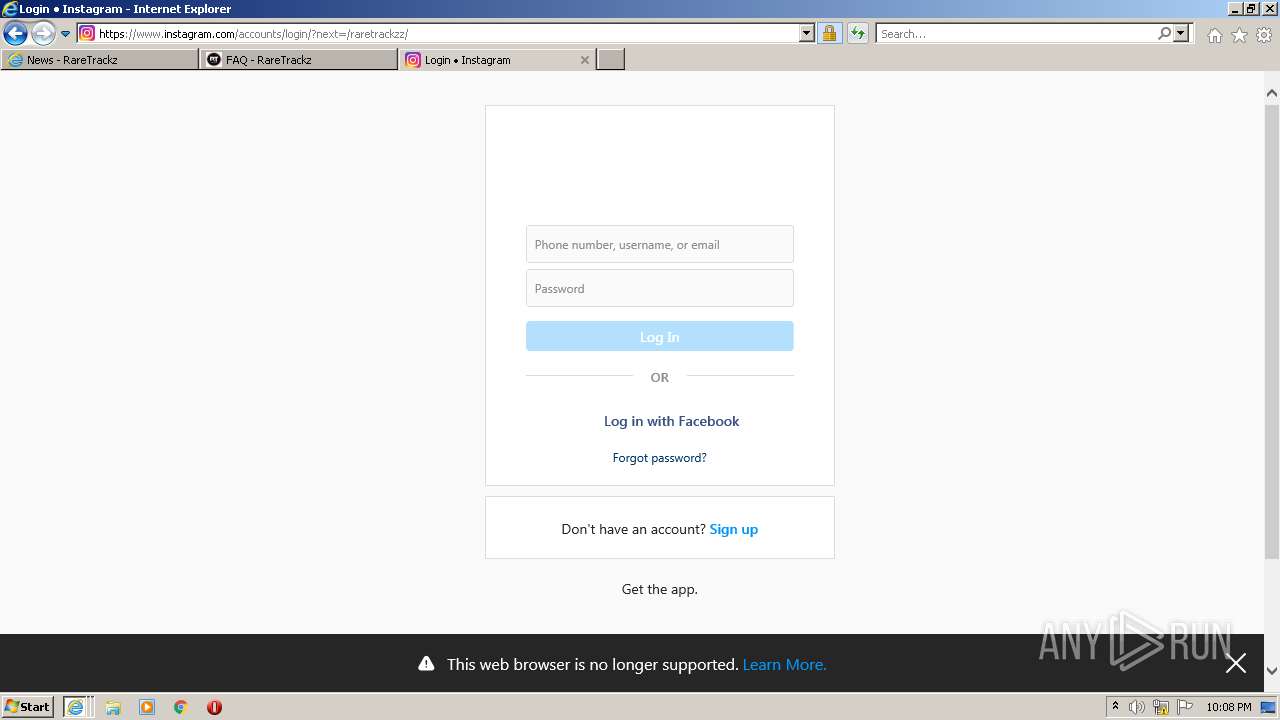Click the Learn More link
The image size is (1280, 720).
point(785,664)
